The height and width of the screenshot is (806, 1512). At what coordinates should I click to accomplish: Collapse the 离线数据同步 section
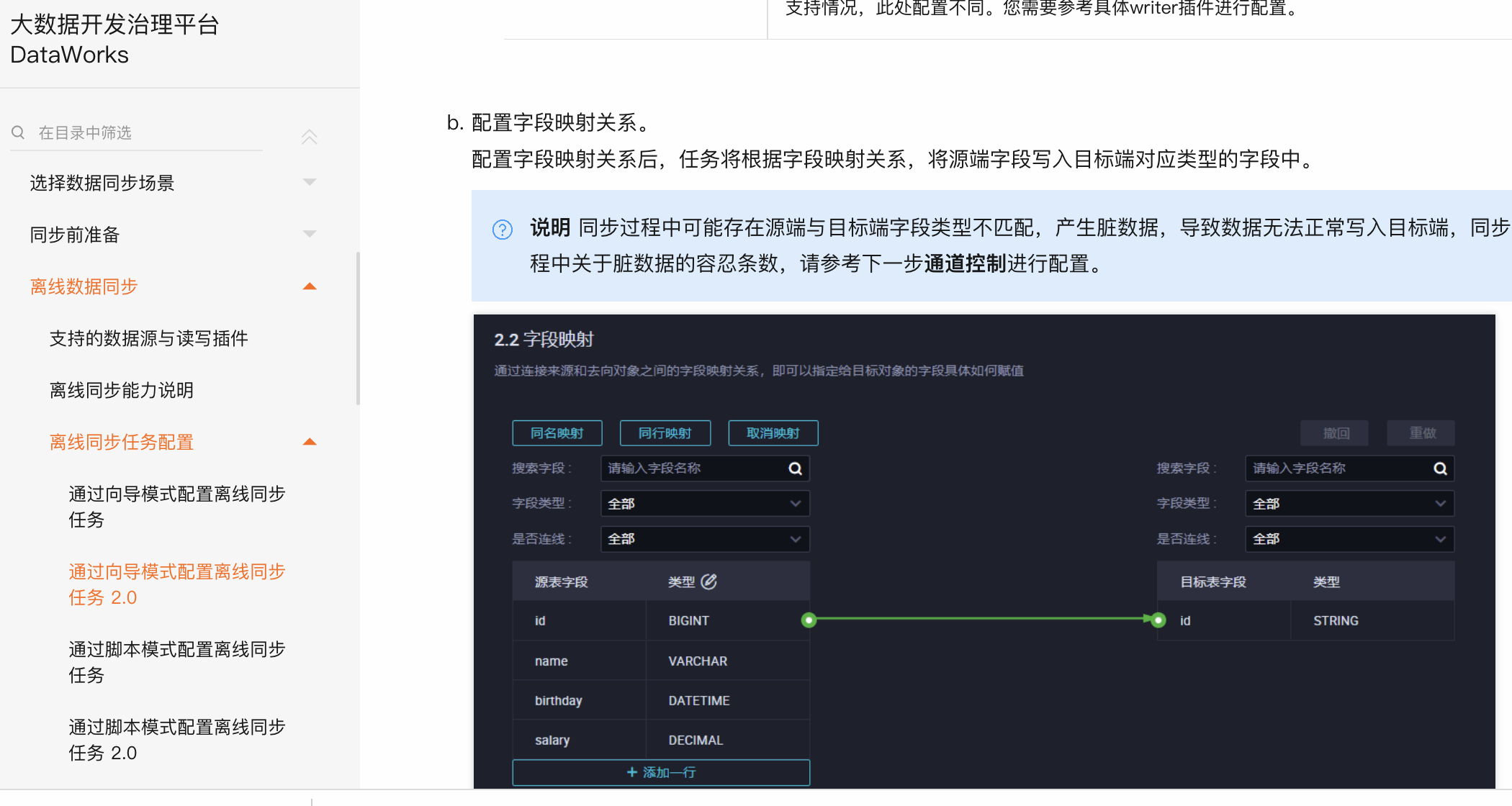click(x=310, y=286)
